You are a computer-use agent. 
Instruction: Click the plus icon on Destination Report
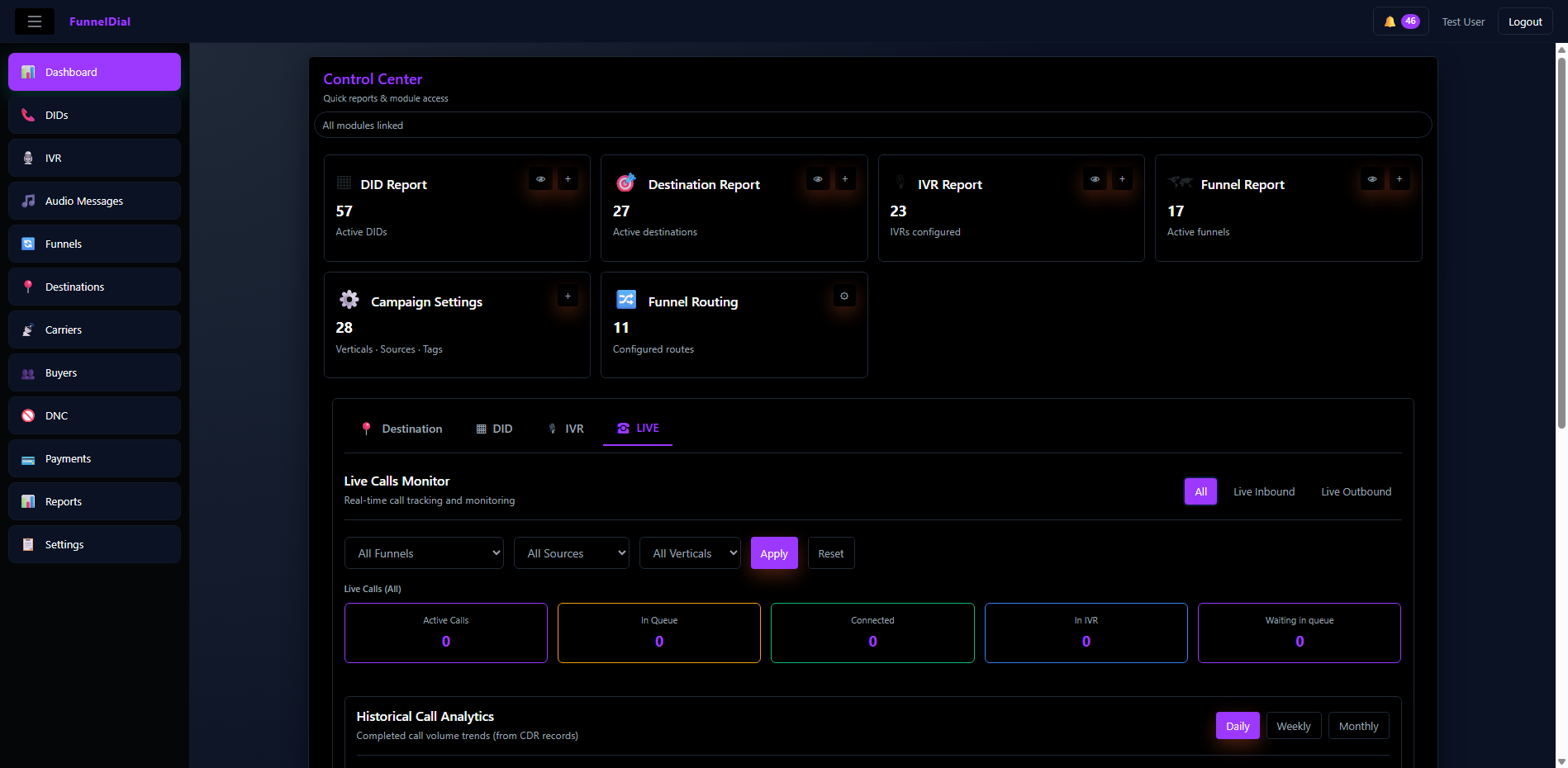tap(844, 179)
